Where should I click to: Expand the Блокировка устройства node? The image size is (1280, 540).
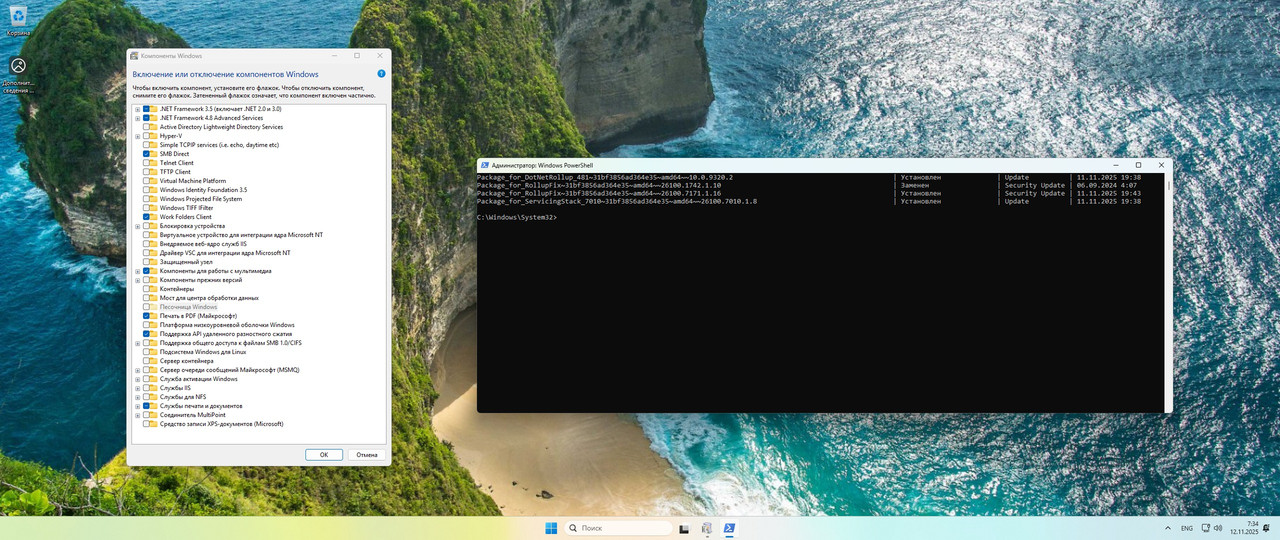pos(137,226)
